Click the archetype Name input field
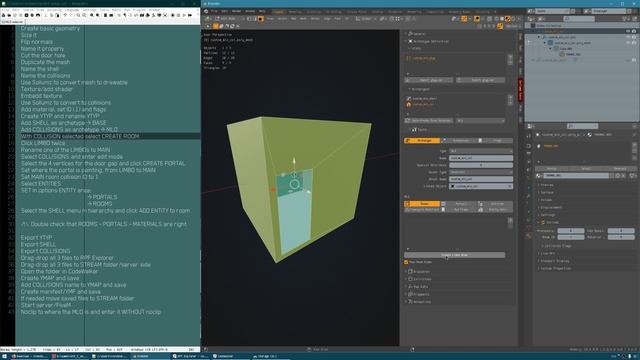The width and height of the screenshot is (640, 360). point(481,158)
